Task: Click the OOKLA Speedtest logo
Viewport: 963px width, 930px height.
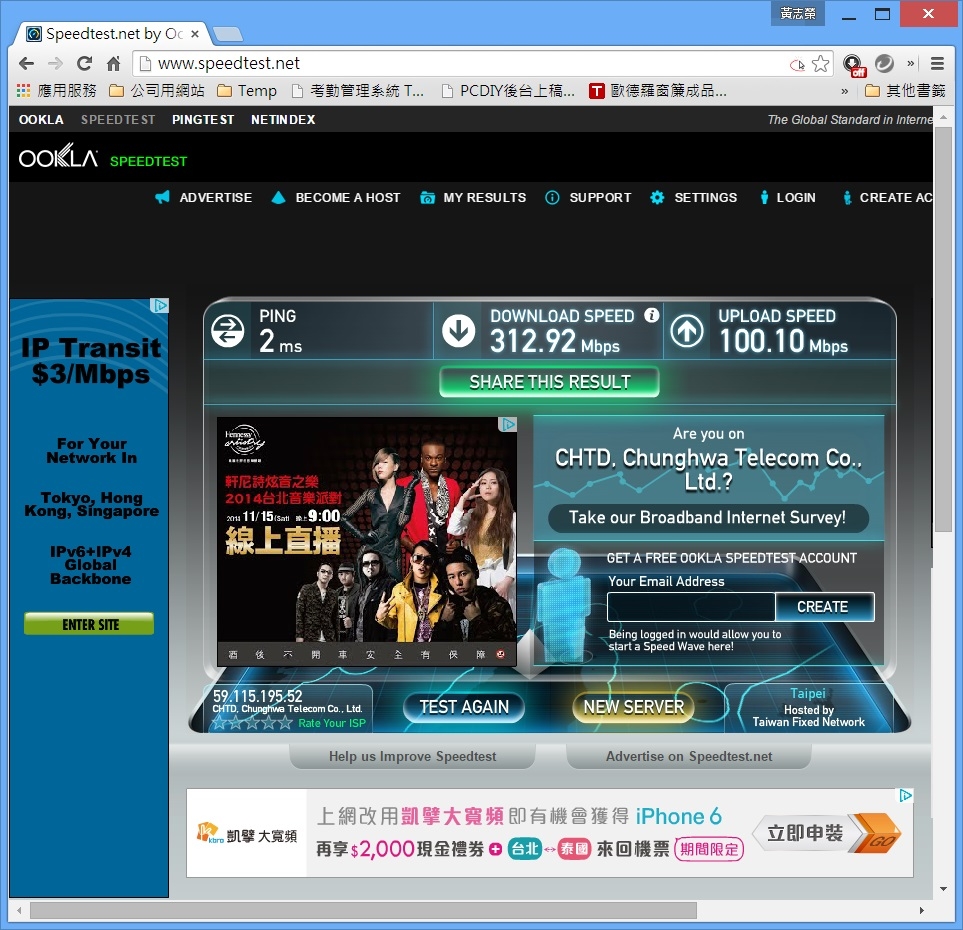Action: tap(103, 158)
